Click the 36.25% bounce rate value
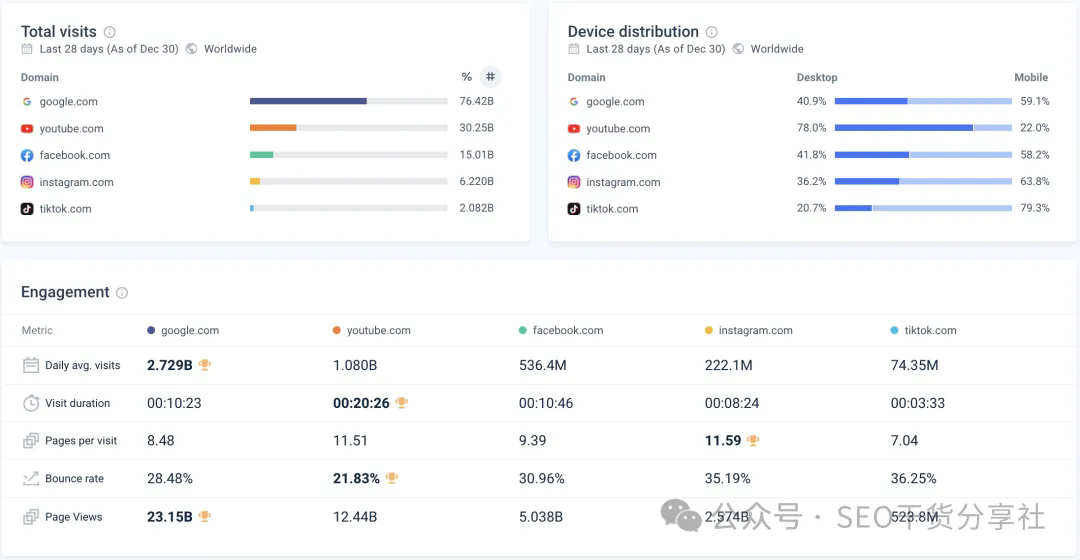Viewport: 1080px width, 560px height. 913,478
